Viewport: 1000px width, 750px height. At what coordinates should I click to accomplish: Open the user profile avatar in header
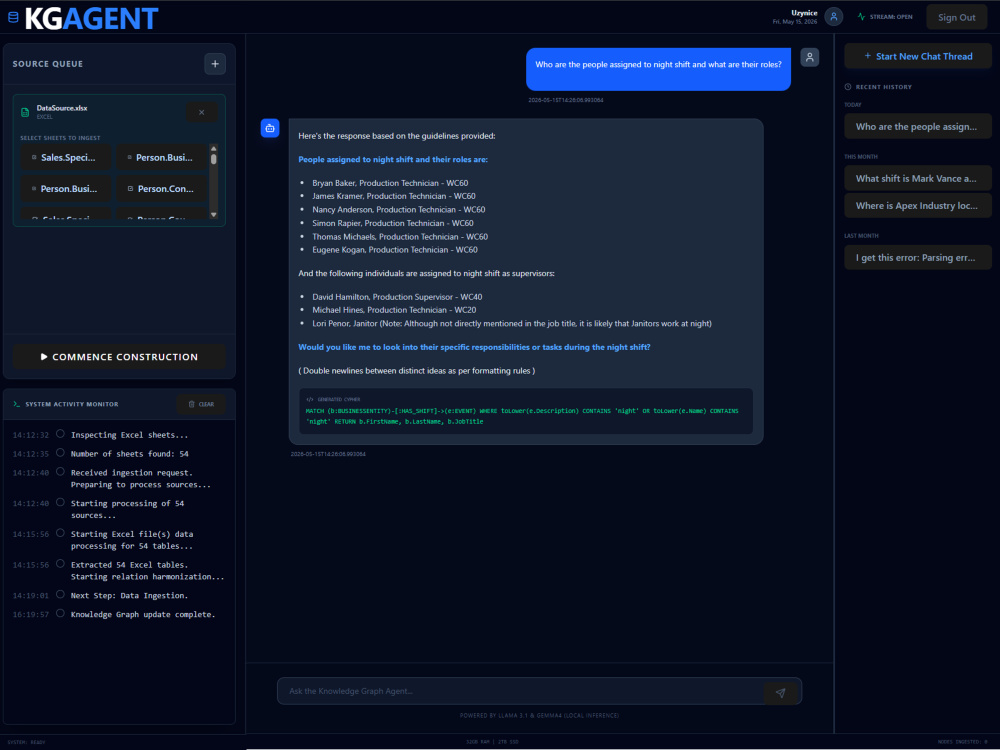[834, 17]
